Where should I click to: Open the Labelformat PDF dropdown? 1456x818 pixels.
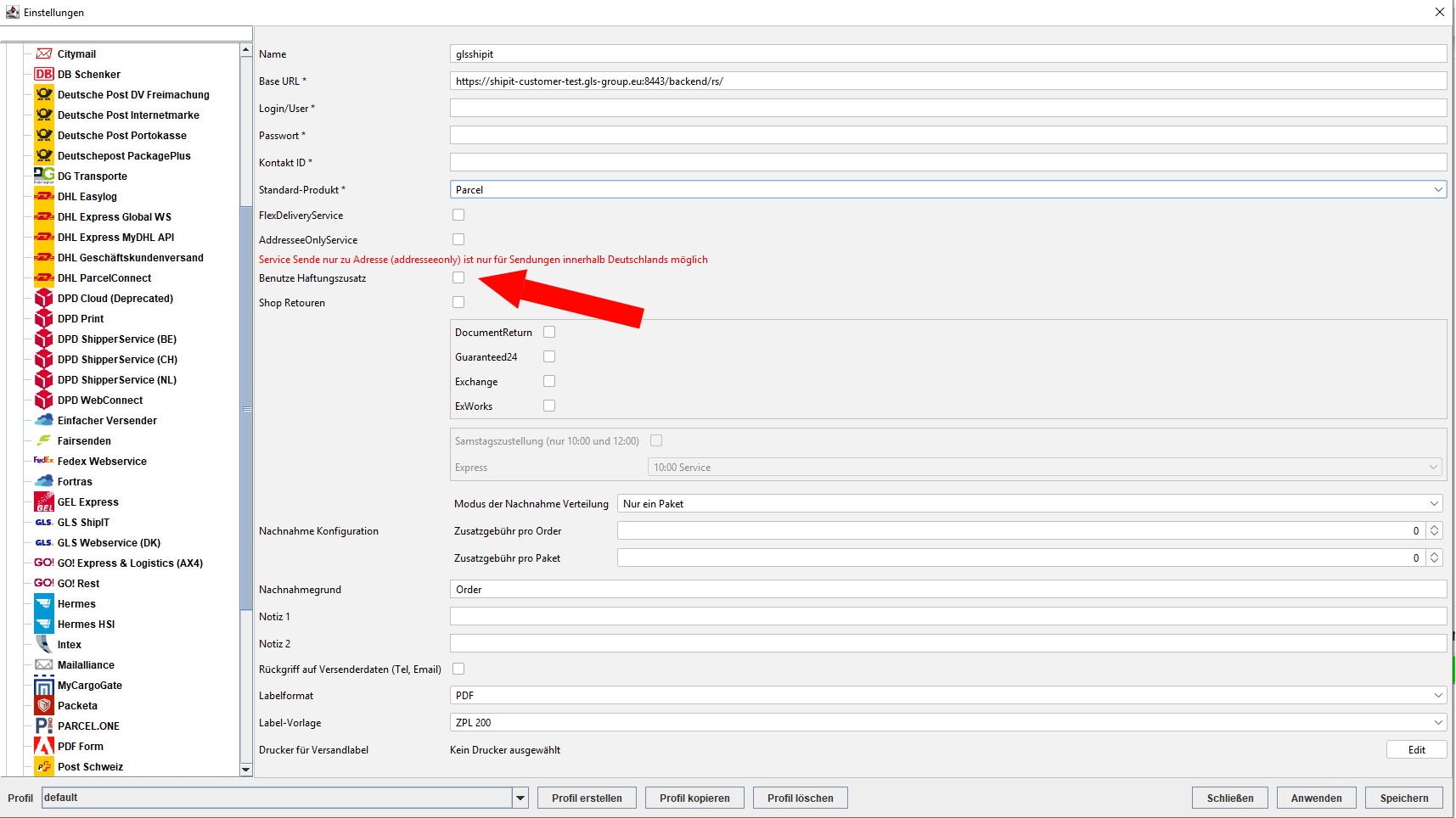click(x=948, y=695)
